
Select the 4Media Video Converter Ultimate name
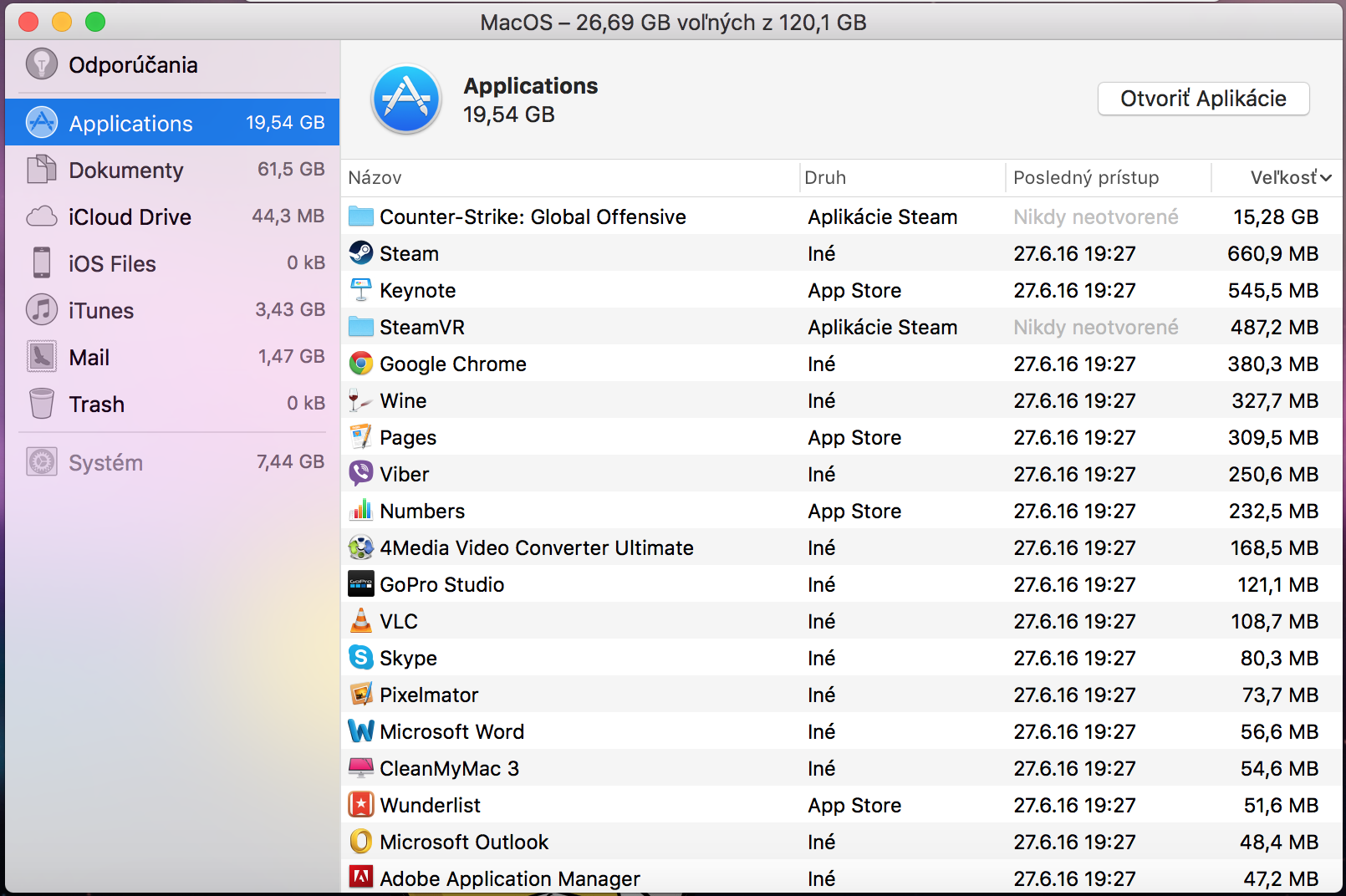click(537, 547)
